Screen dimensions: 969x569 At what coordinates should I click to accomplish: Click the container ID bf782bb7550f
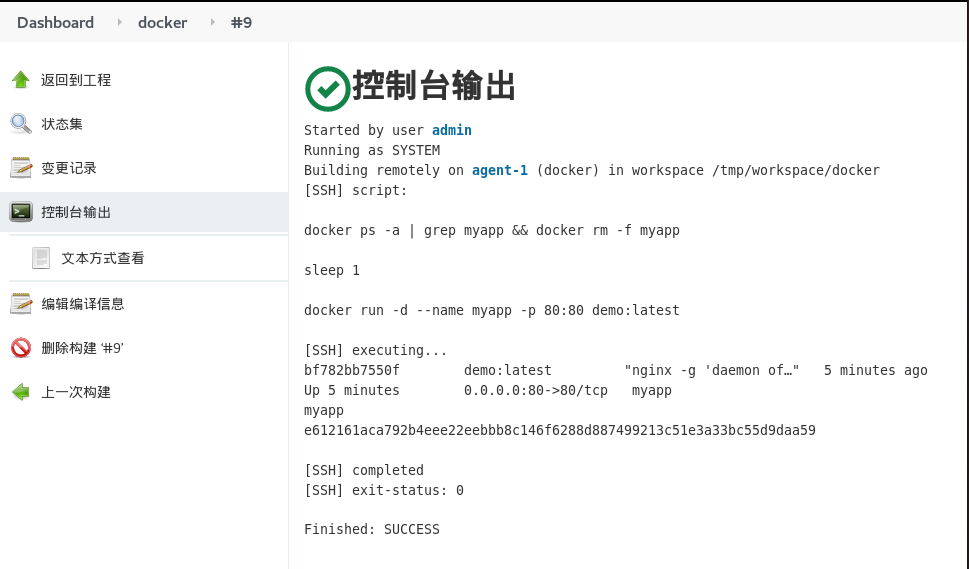pos(352,370)
